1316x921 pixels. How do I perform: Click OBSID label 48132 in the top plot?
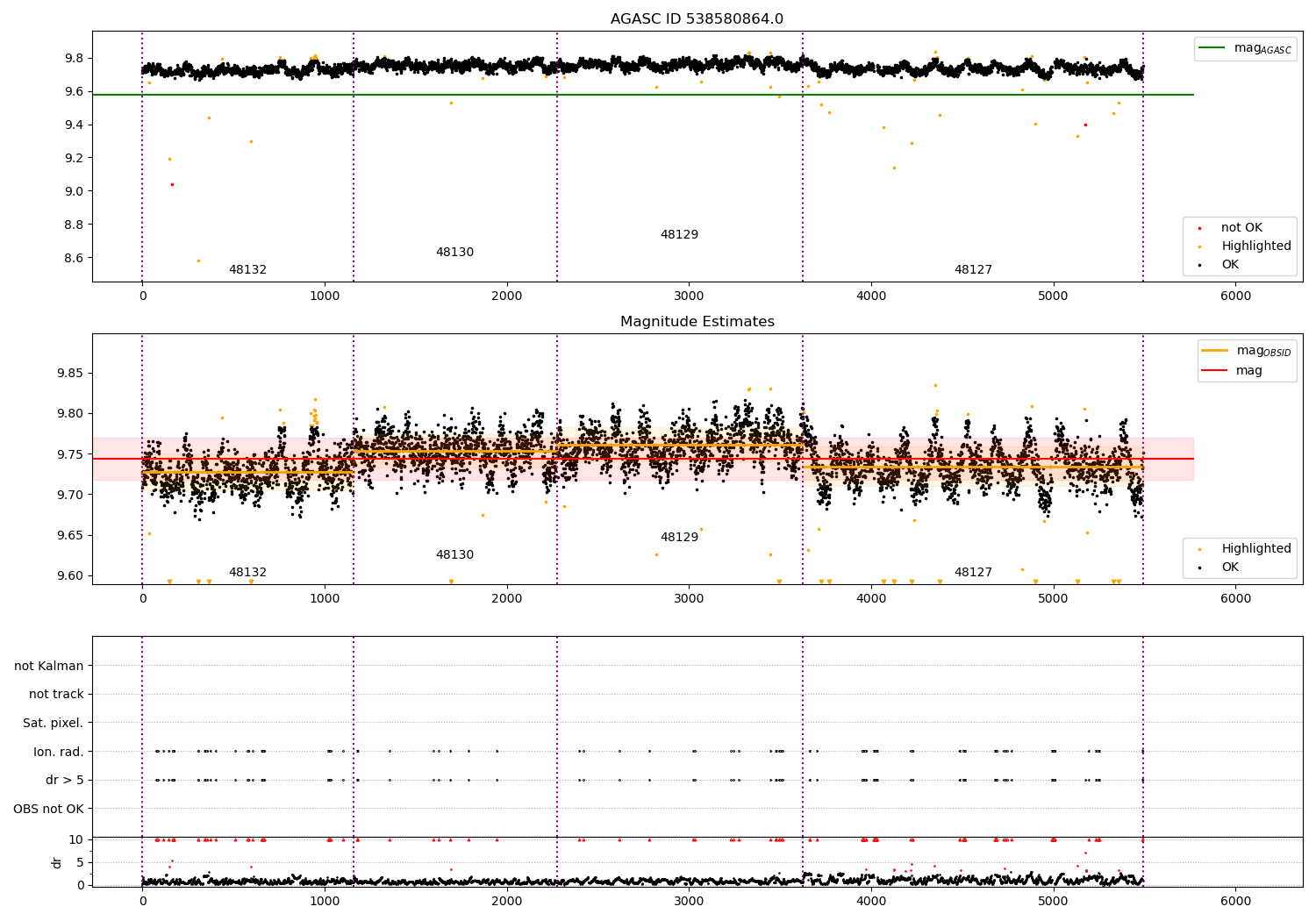click(x=247, y=269)
